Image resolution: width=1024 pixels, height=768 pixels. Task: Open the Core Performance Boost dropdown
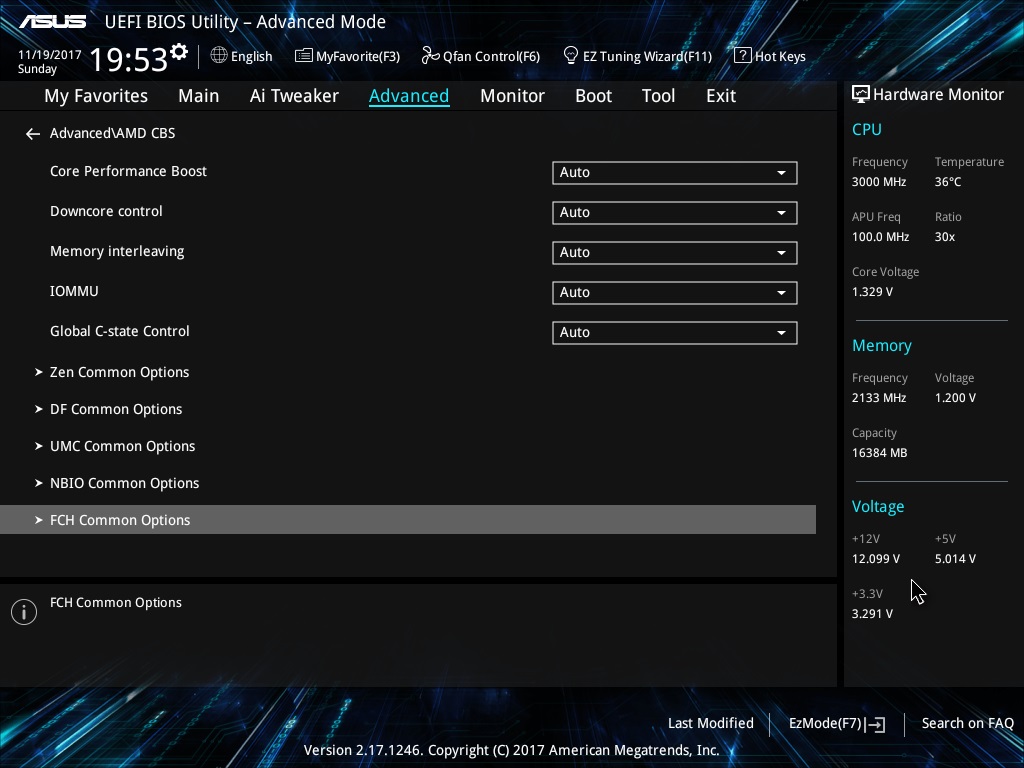point(675,172)
